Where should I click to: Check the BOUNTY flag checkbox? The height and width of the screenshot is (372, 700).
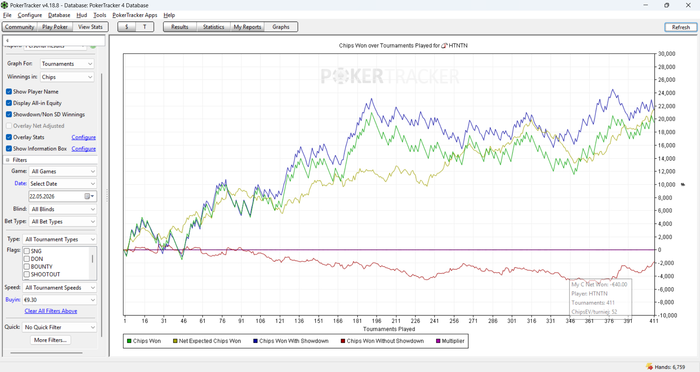tap(27, 267)
